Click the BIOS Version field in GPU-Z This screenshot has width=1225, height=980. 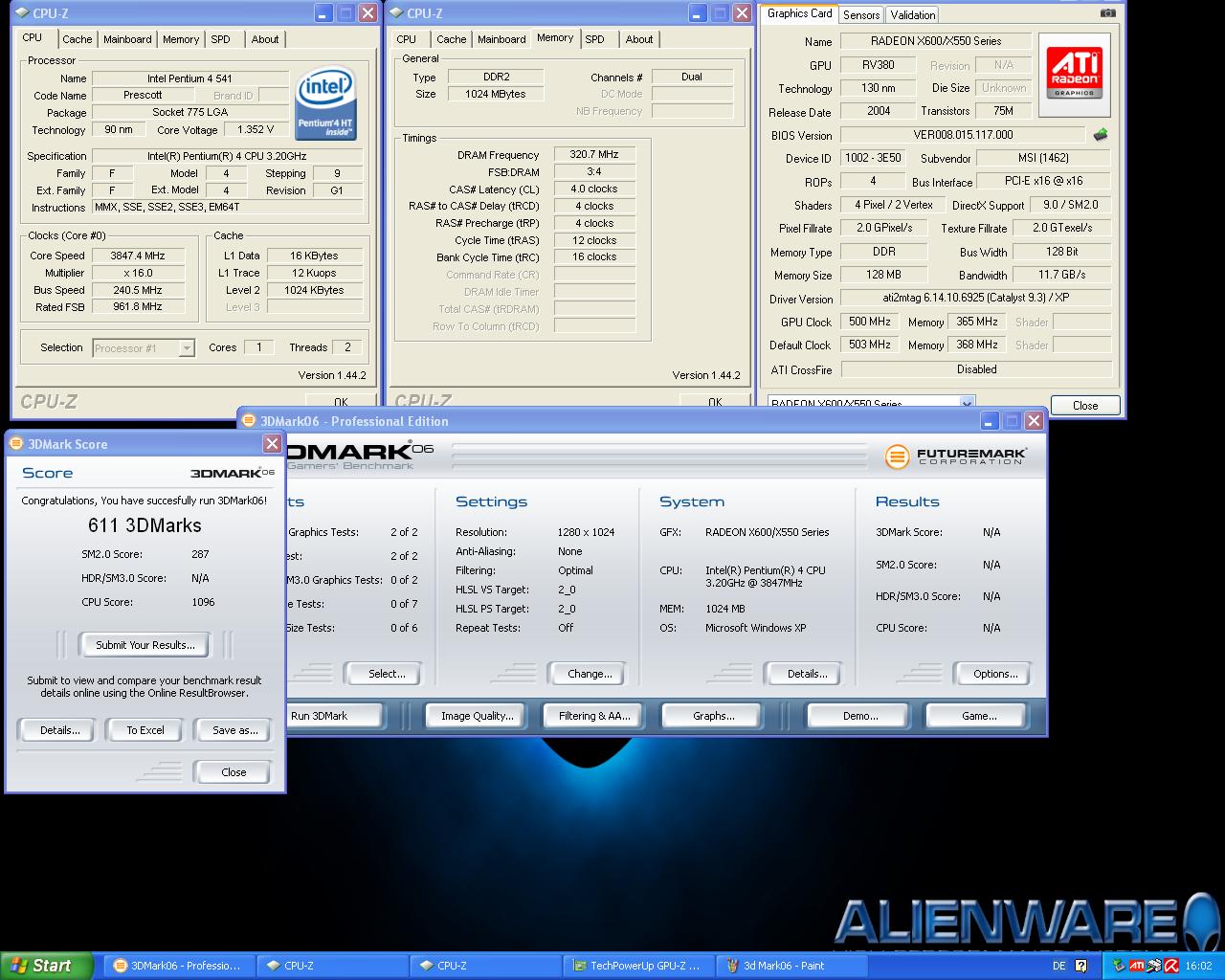(x=963, y=135)
